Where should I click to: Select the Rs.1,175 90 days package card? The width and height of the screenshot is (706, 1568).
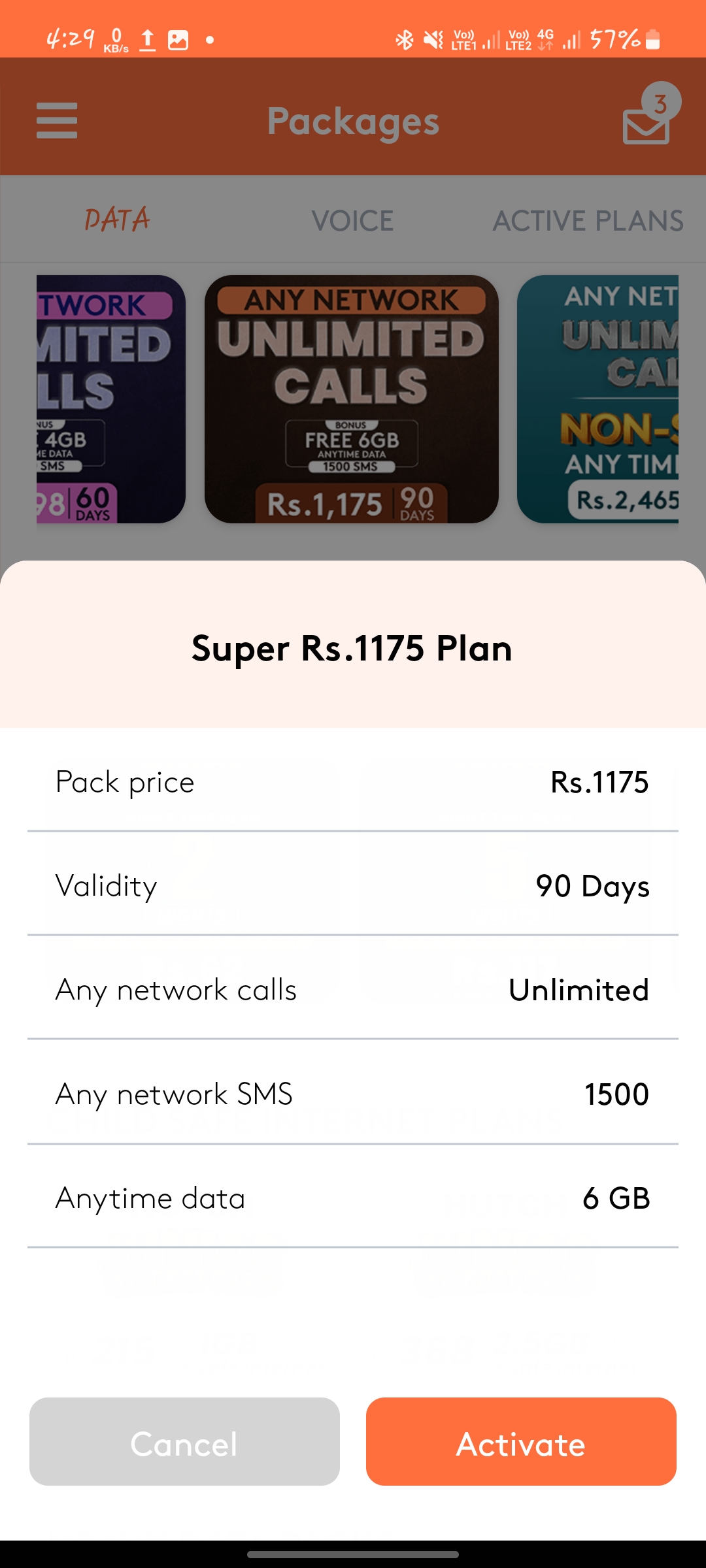[x=352, y=399]
